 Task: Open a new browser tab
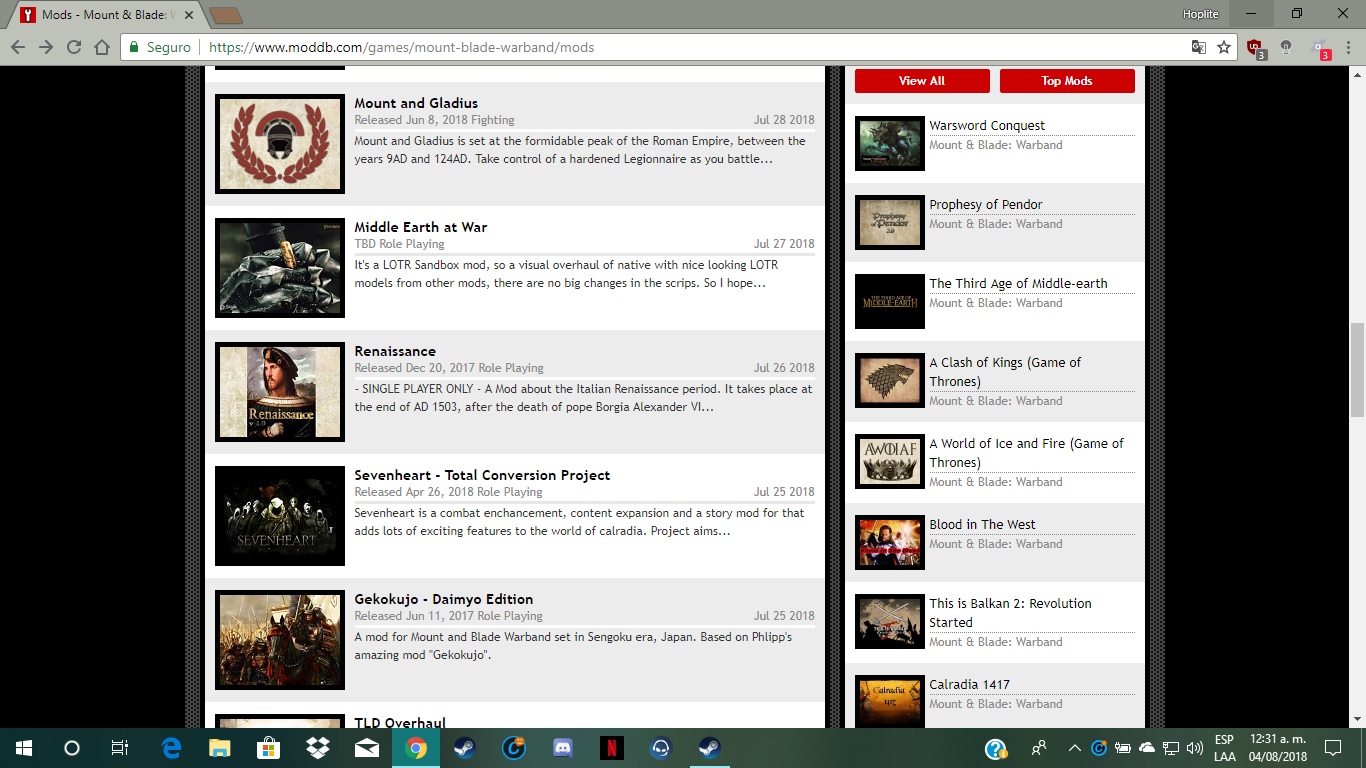pyautogui.click(x=226, y=15)
